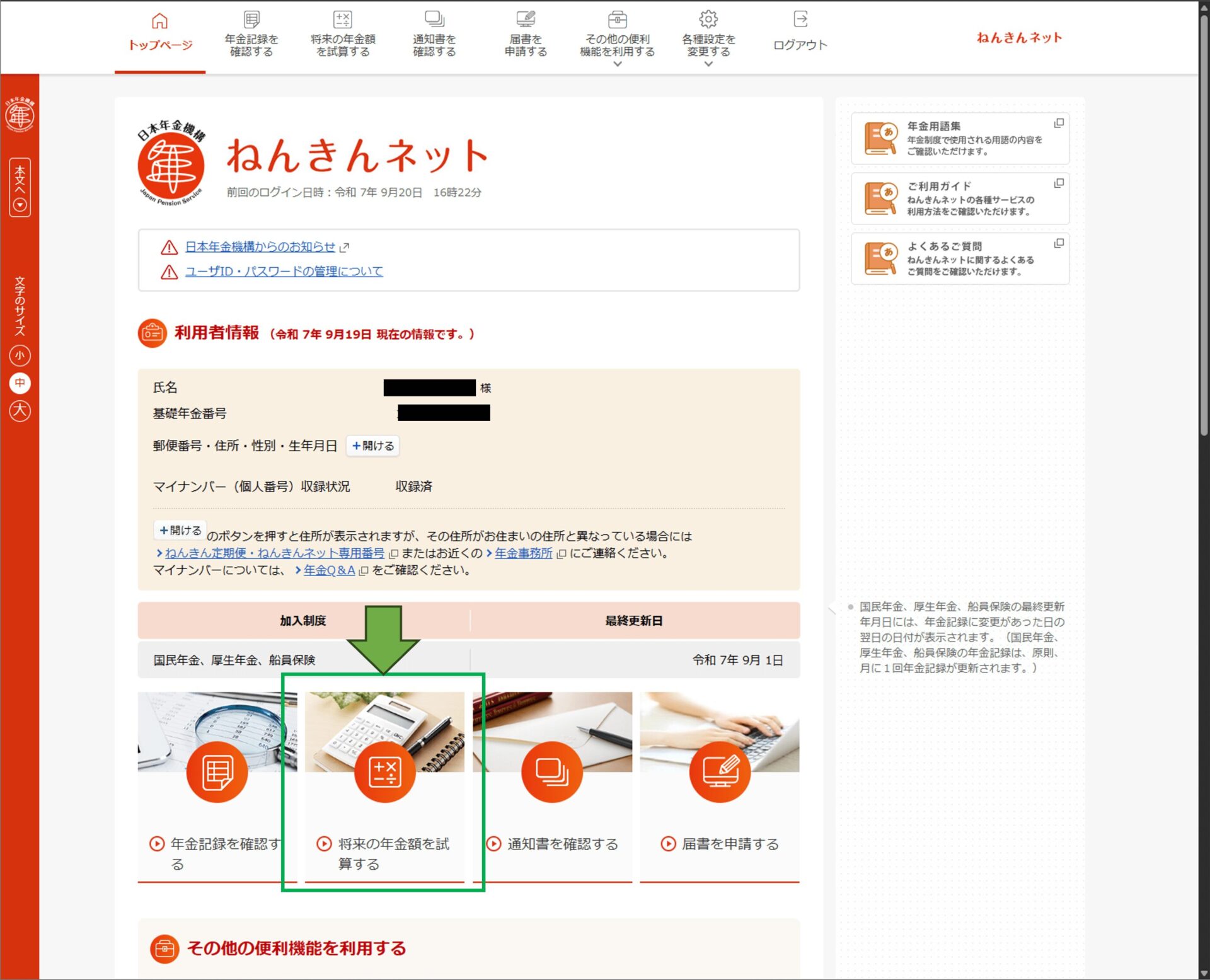Expand その他の便利機能を利用する menu
Image resolution: width=1210 pixels, height=980 pixels.
(x=617, y=45)
